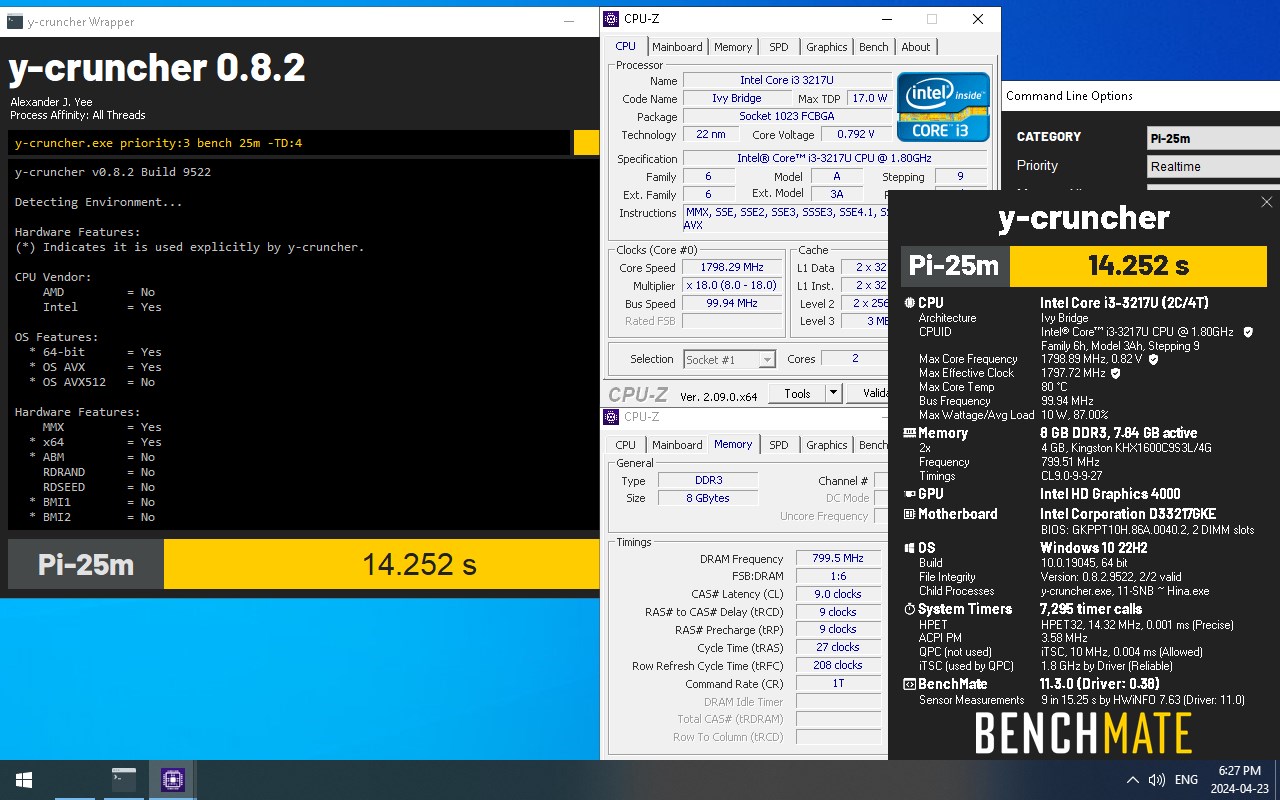This screenshot has height=800, width=1280.
Task: Click 'Detecting Environment...' in console output
Action: click(99, 202)
